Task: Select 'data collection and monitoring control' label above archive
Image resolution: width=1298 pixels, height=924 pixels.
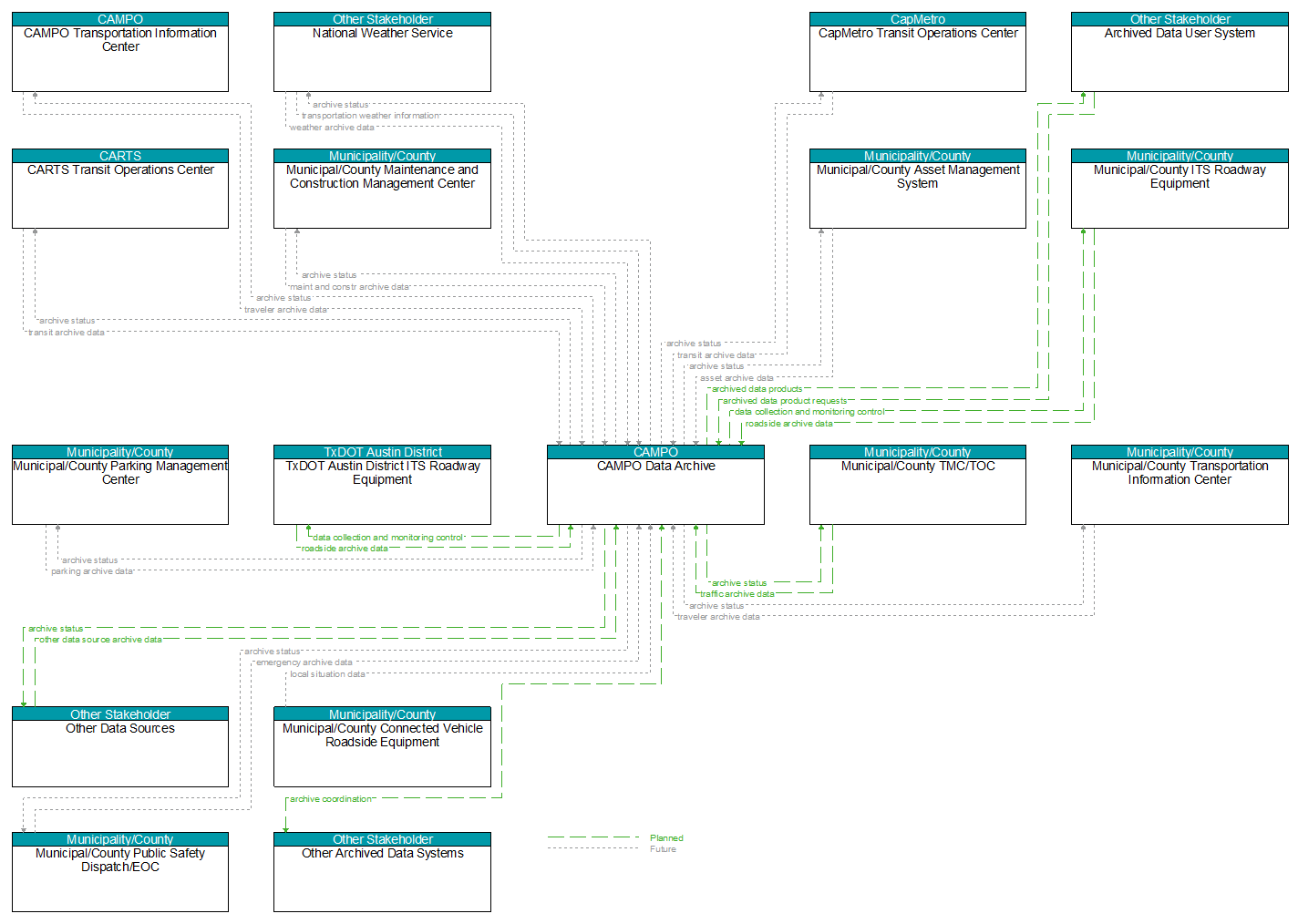Action: [x=809, y=412]
